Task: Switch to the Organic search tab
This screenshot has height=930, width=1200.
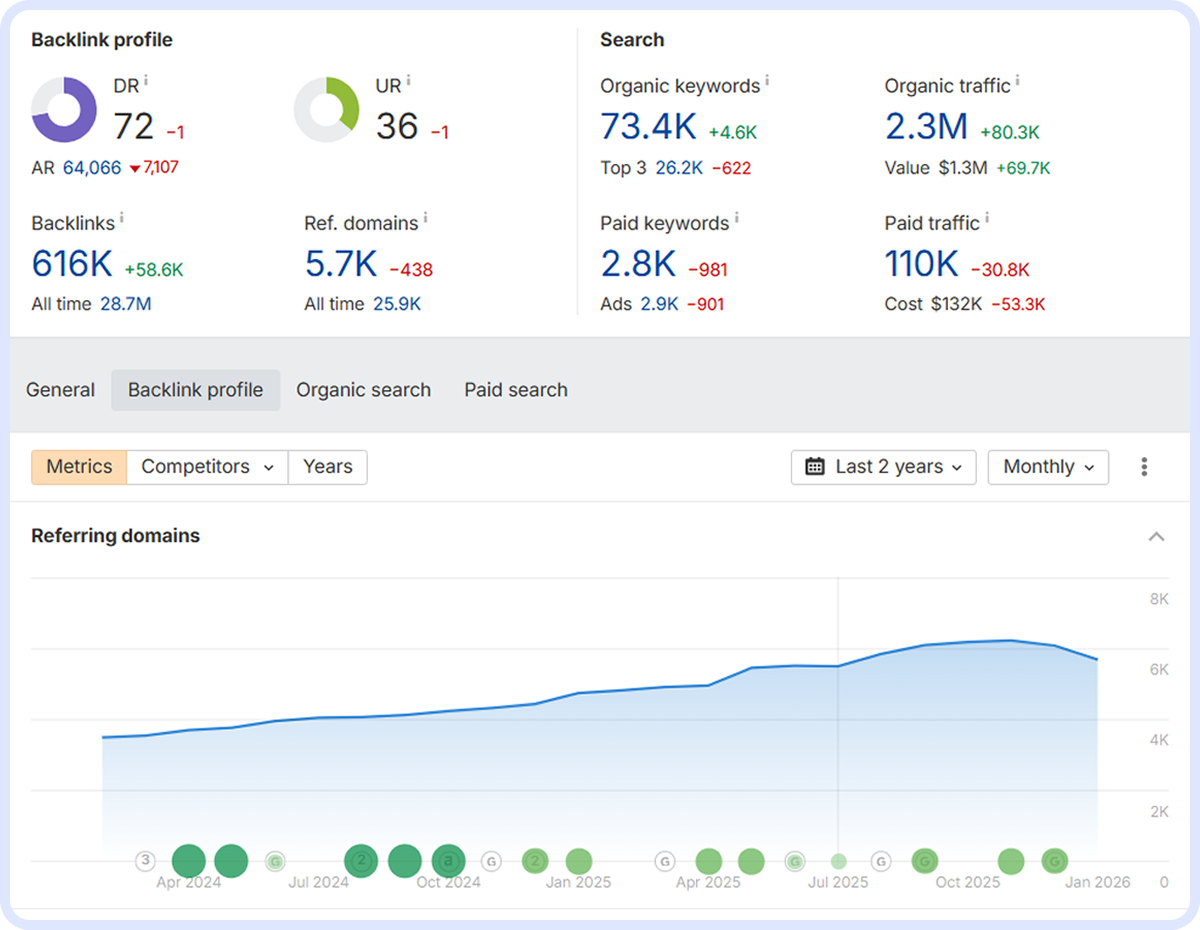Action: pos(363,390)
